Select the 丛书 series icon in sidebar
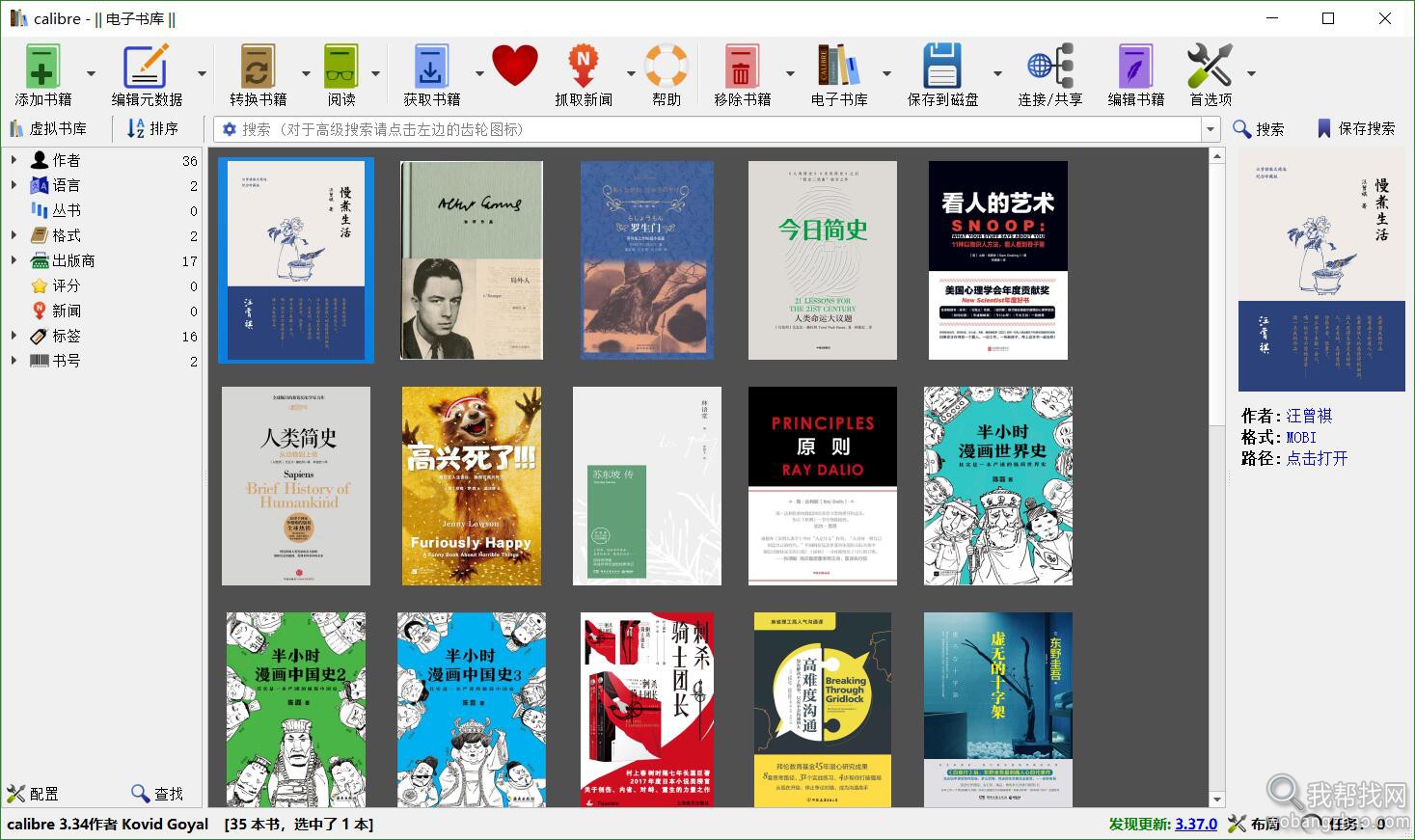 pos(40,210)
